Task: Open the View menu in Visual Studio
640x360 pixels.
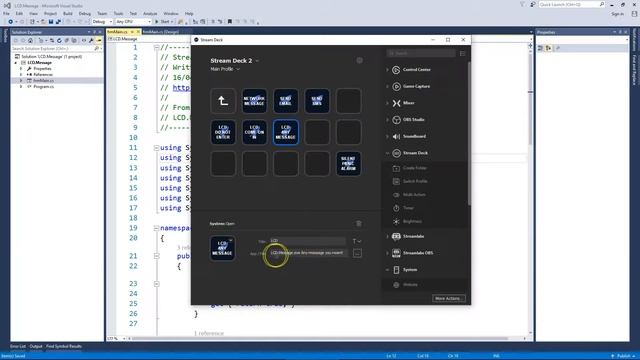Action: [33, 13]
